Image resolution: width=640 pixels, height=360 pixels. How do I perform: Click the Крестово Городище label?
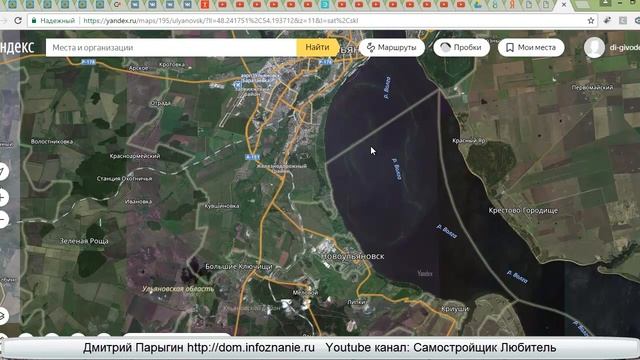tap(523, 211)
